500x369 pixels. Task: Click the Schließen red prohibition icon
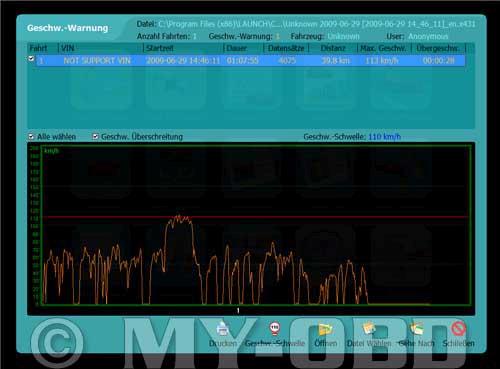459,328
